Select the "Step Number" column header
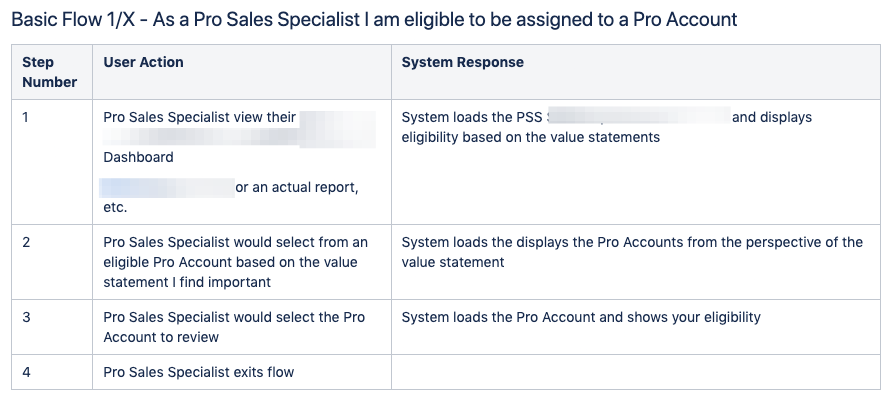The height and width of the screenshot is (400, 891). click(49, 72)
